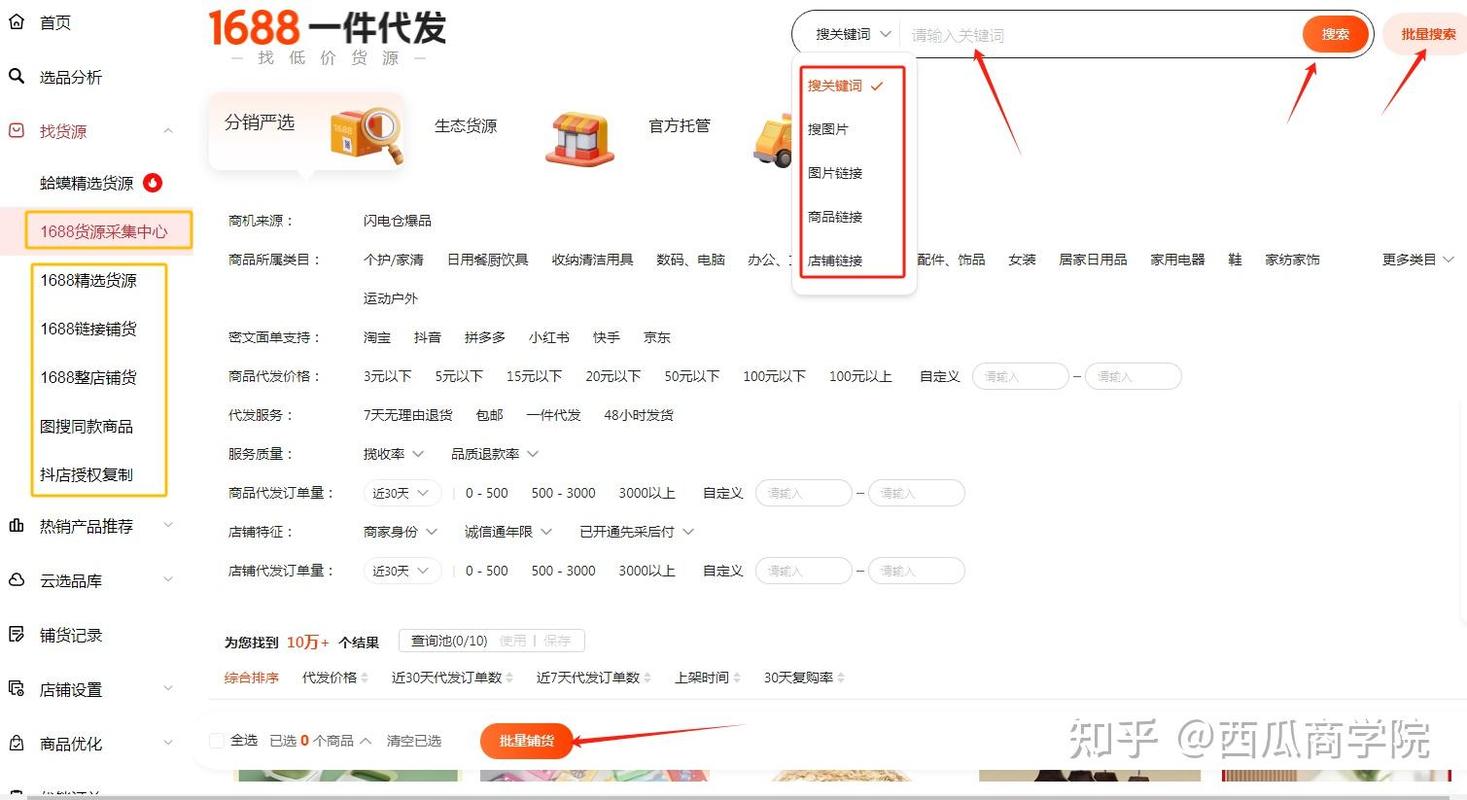Open the 商家身份 dropdown
Screen dimensions: 1467x800
tap(400, 532)
